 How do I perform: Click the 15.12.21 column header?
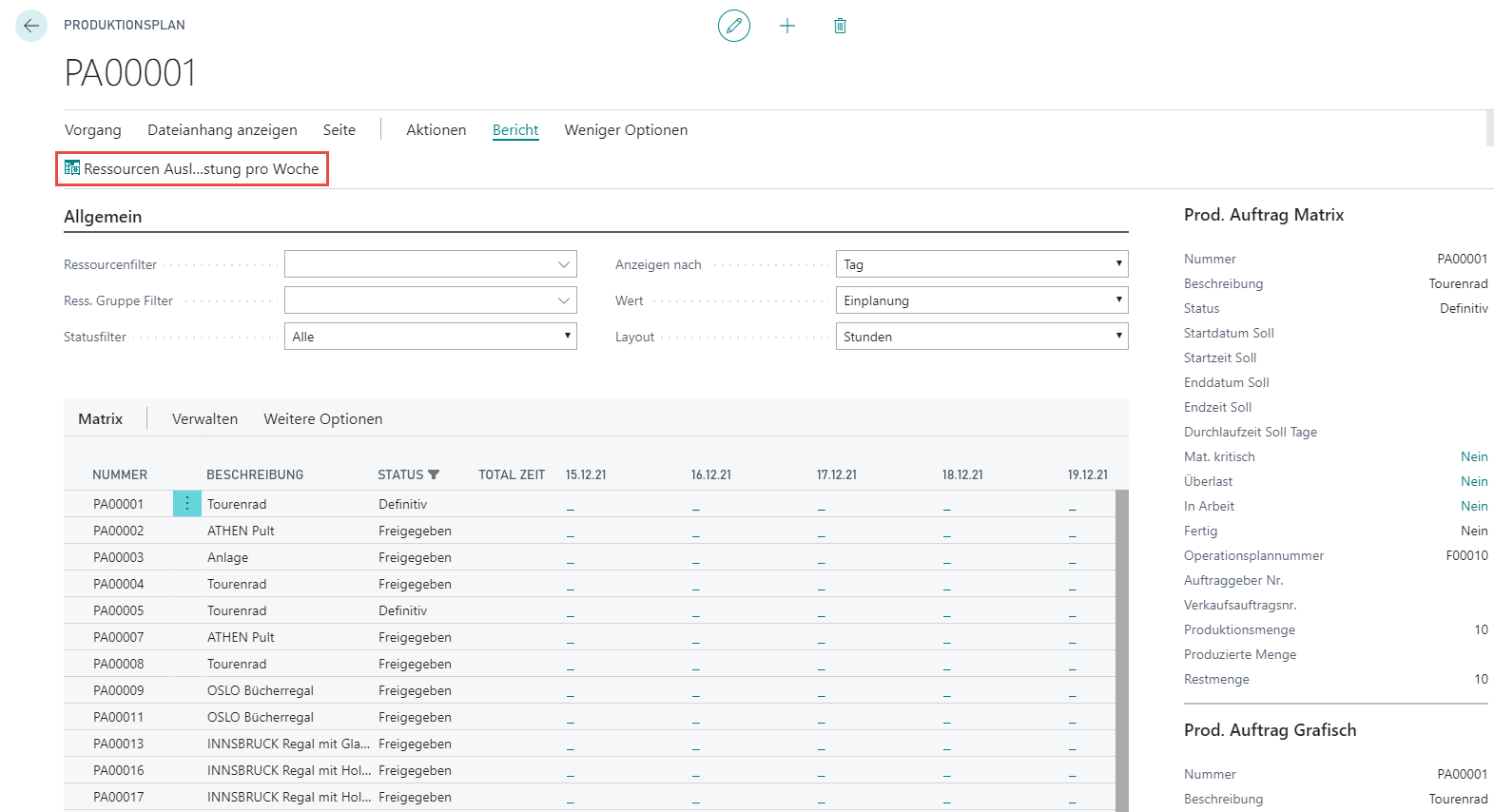click(x=586, y=474)
